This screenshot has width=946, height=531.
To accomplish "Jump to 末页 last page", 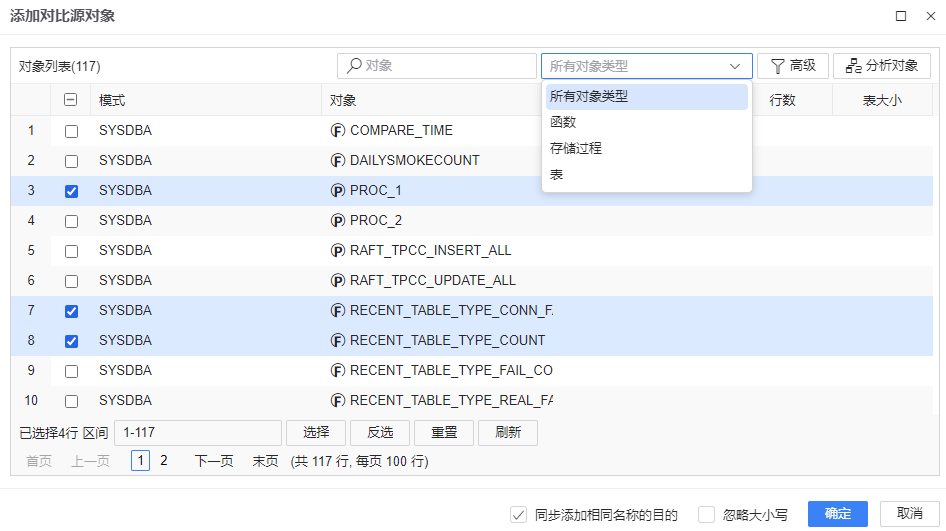I will tap(265, 462).
